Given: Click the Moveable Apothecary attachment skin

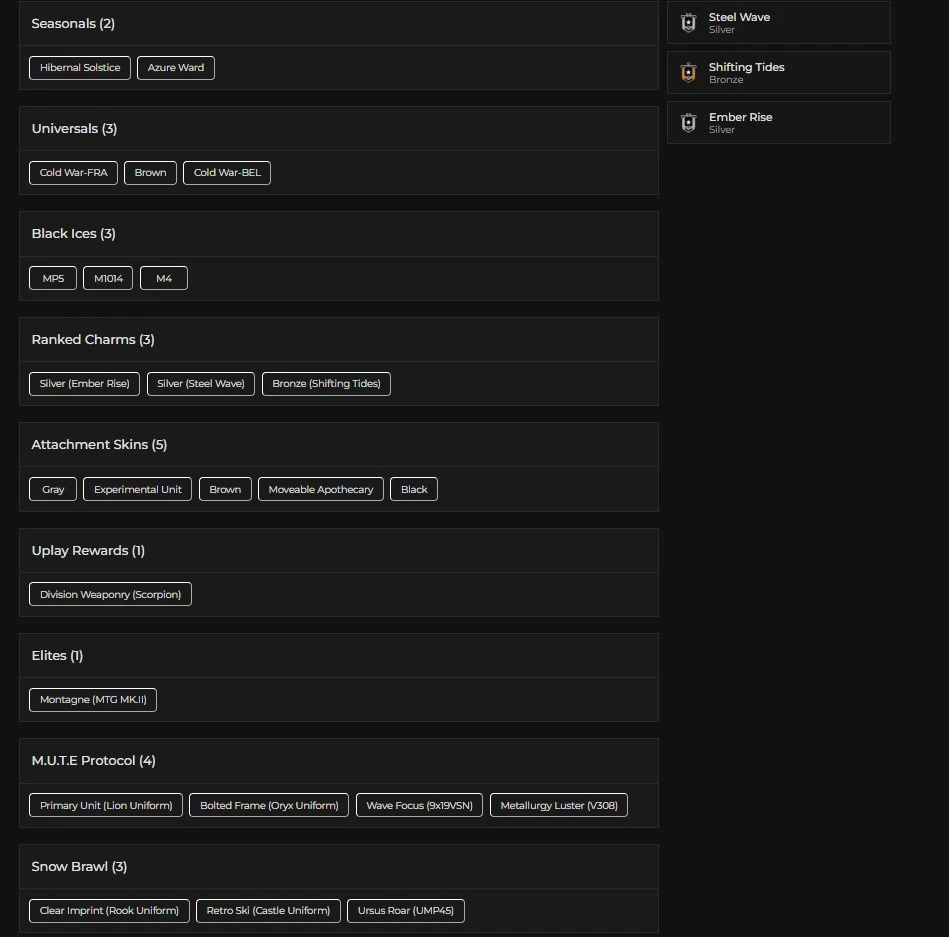Looking at the screenshot, I should (321, 490).
